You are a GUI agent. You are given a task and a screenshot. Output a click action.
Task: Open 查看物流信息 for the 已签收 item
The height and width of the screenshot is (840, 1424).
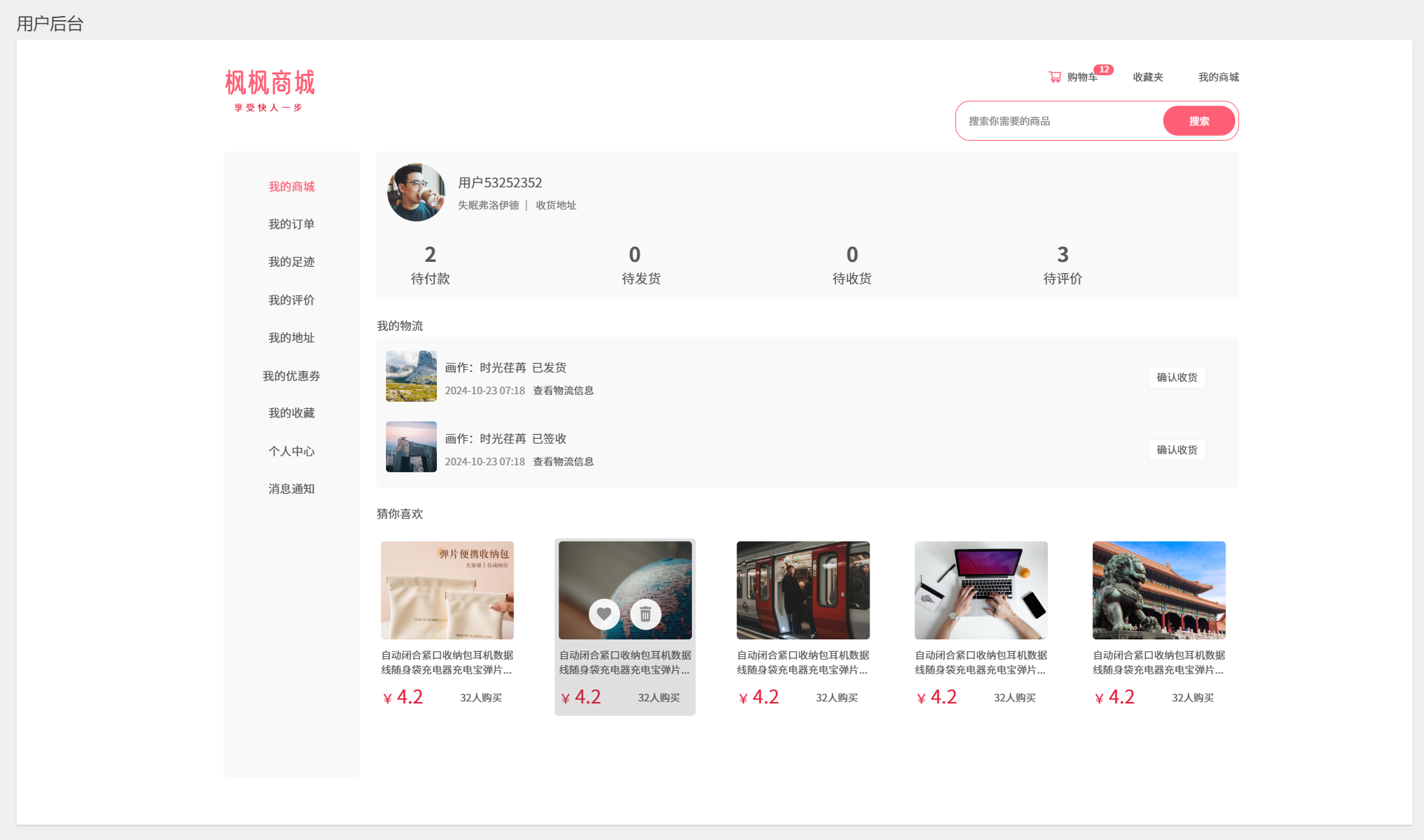(x=563, y=462)
